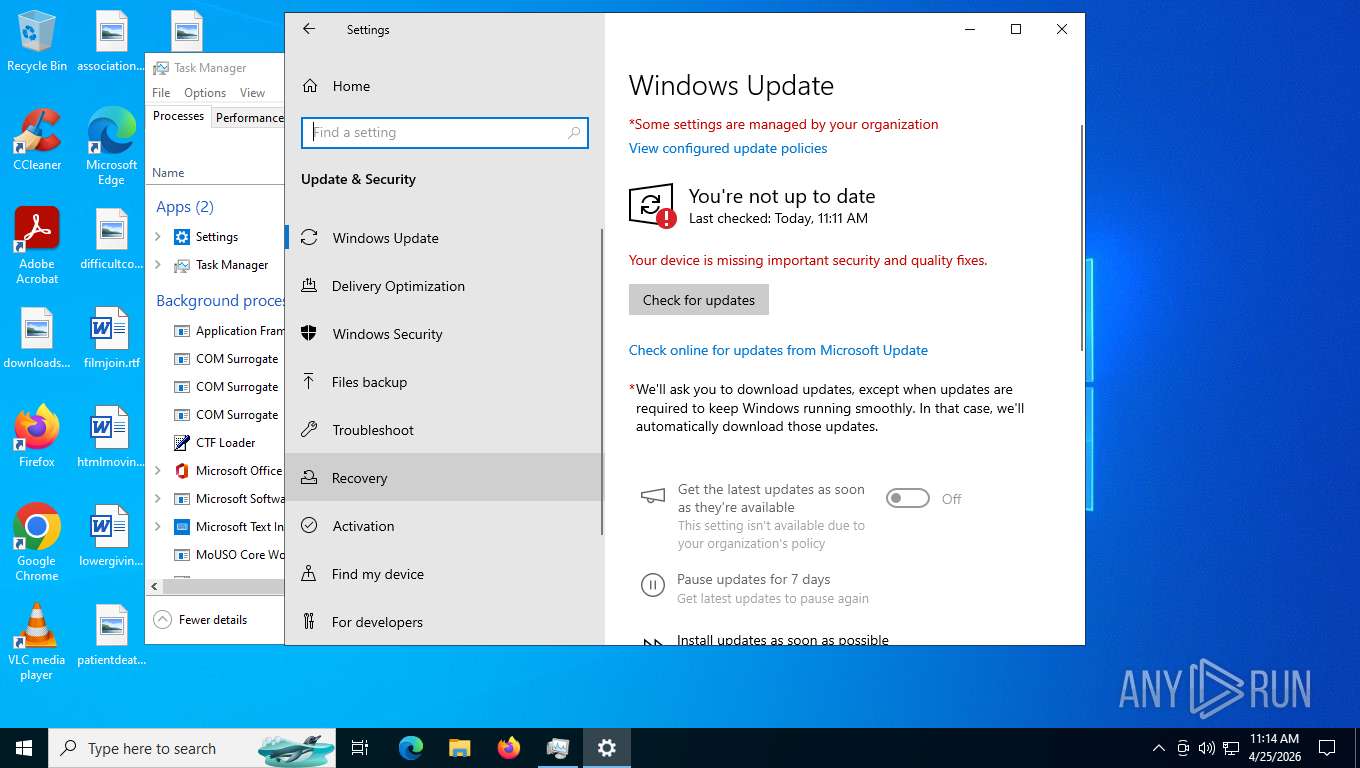This screenshot has width=1360, height=768.
Task: Open Windows Update in the Settings sidebar
Action: (443, 238)
